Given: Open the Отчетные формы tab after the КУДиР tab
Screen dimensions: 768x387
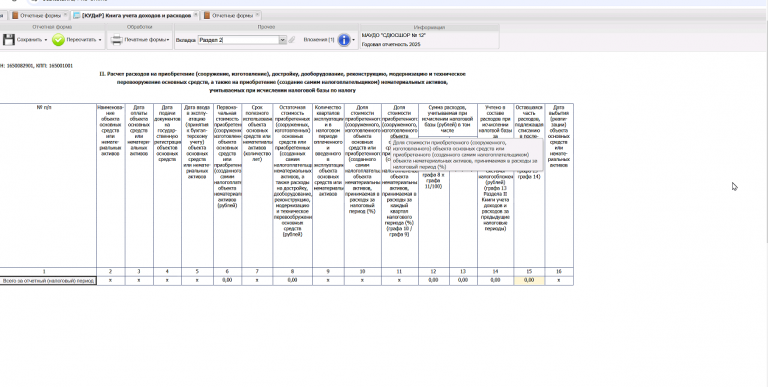Looking at the screenshot, I should tap(232, 16).
